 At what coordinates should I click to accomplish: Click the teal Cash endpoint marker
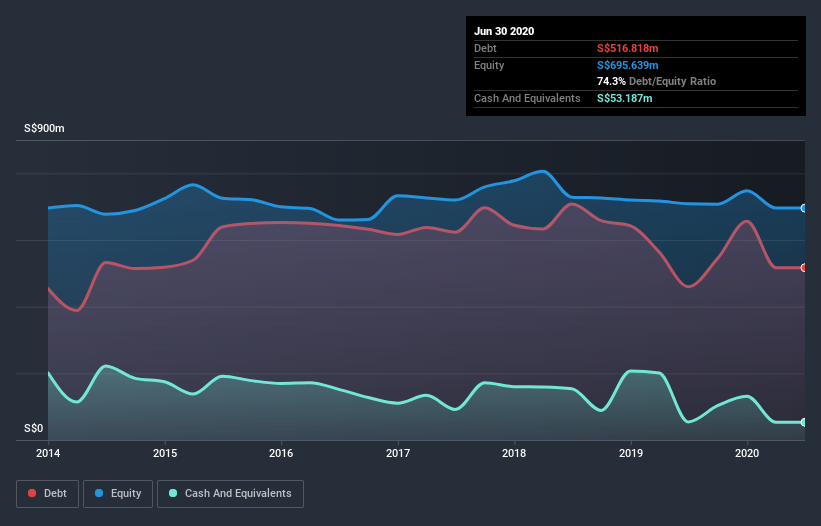coord(804,422)
